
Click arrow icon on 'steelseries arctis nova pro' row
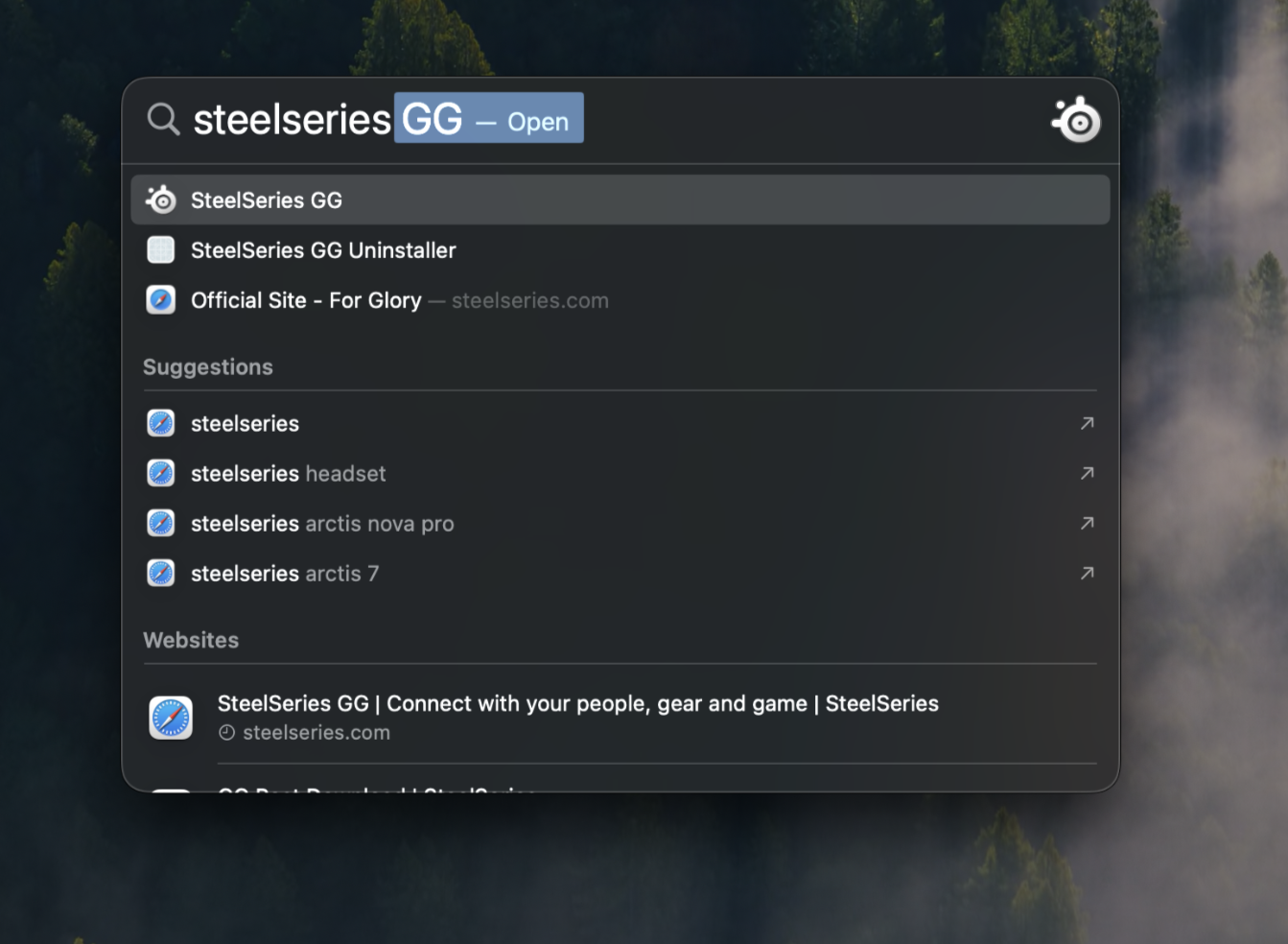click(x=1087, y=523)
